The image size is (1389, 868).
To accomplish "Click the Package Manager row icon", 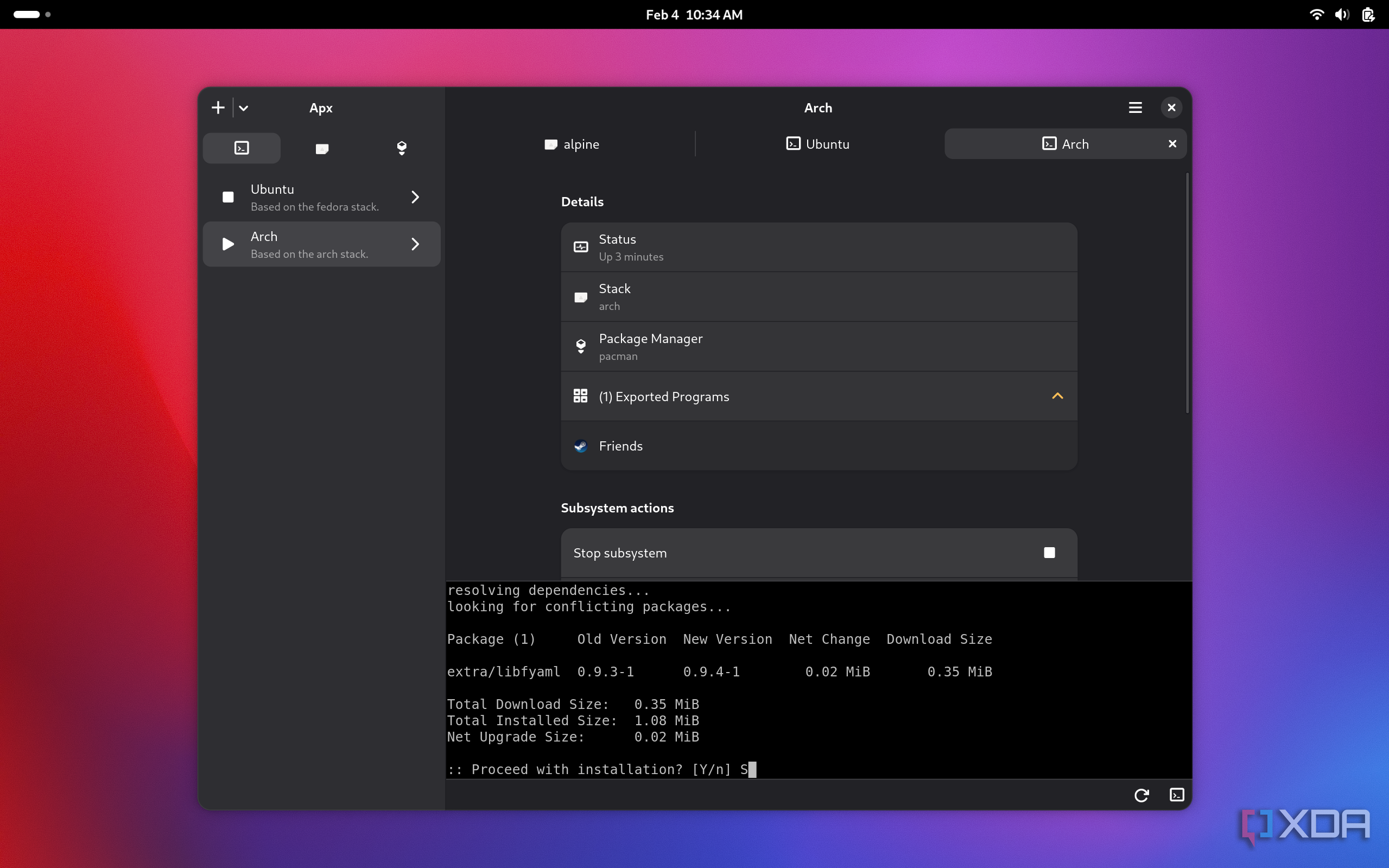I will click(580, 347).
